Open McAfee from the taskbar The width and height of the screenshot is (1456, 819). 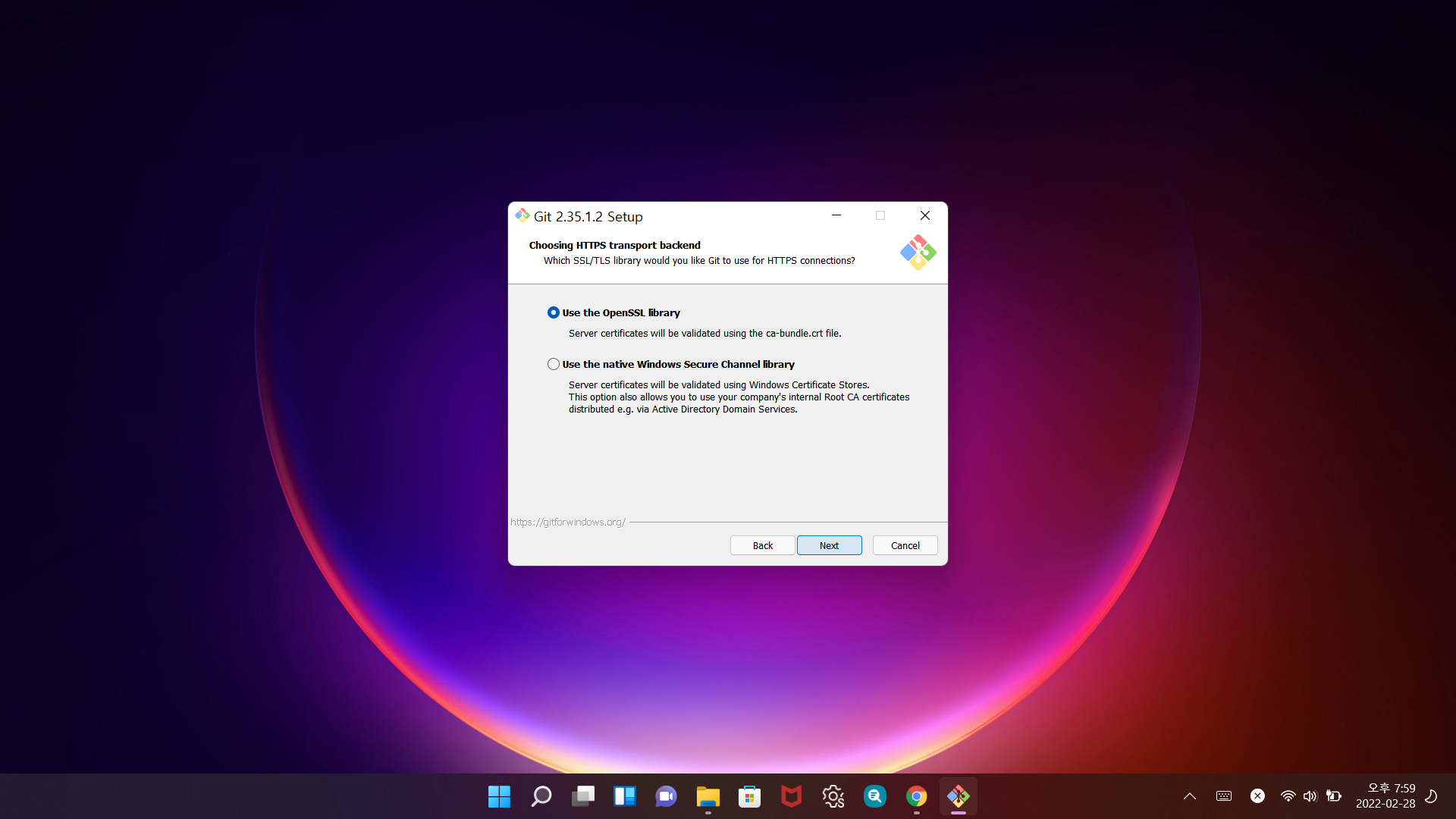coord(791,796)
